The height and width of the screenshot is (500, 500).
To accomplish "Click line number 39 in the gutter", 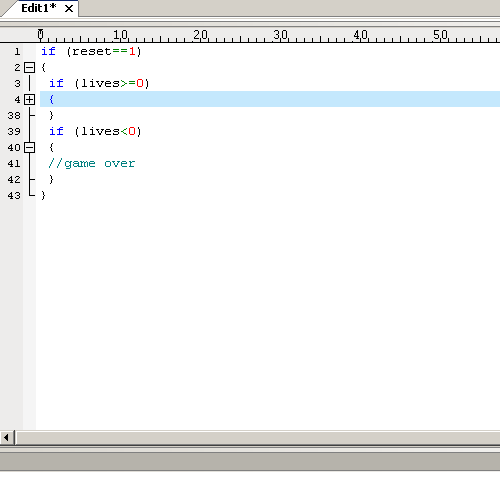I will coord(14,132).
